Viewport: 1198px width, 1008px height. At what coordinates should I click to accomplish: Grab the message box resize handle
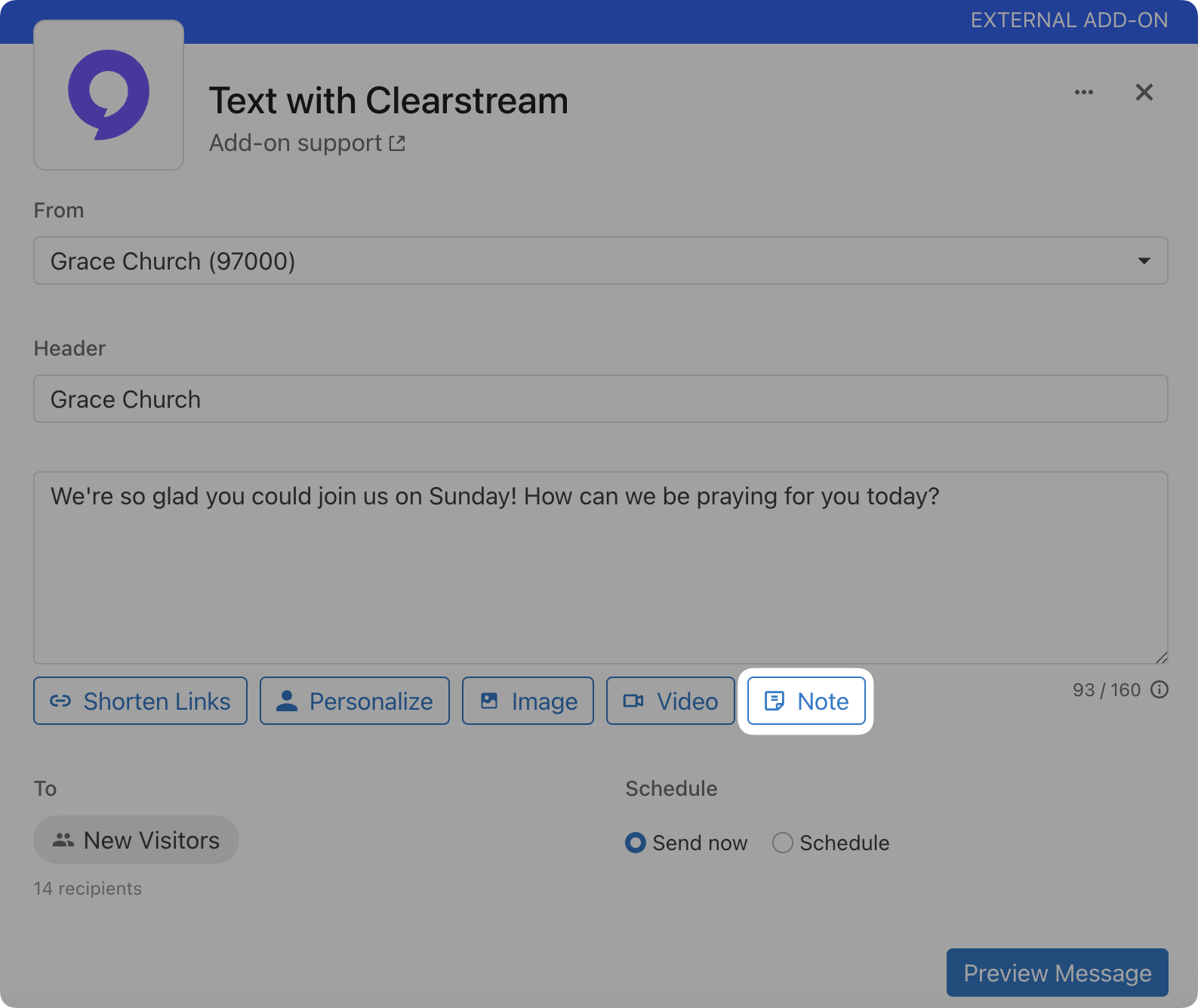point(1161,658)
